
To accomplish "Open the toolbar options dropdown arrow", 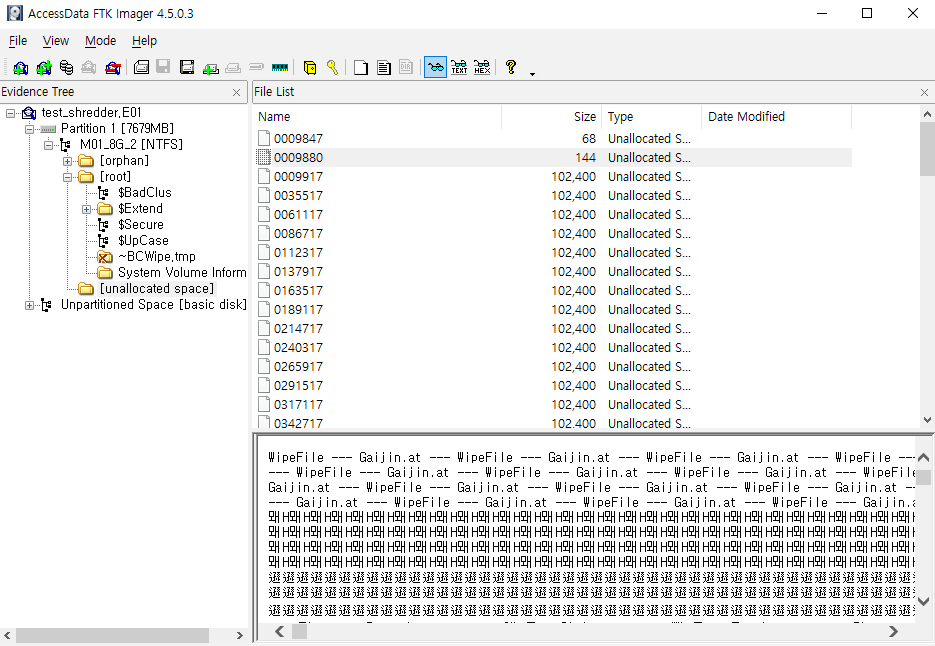I will pyautogui.click(x=532, y=74).
